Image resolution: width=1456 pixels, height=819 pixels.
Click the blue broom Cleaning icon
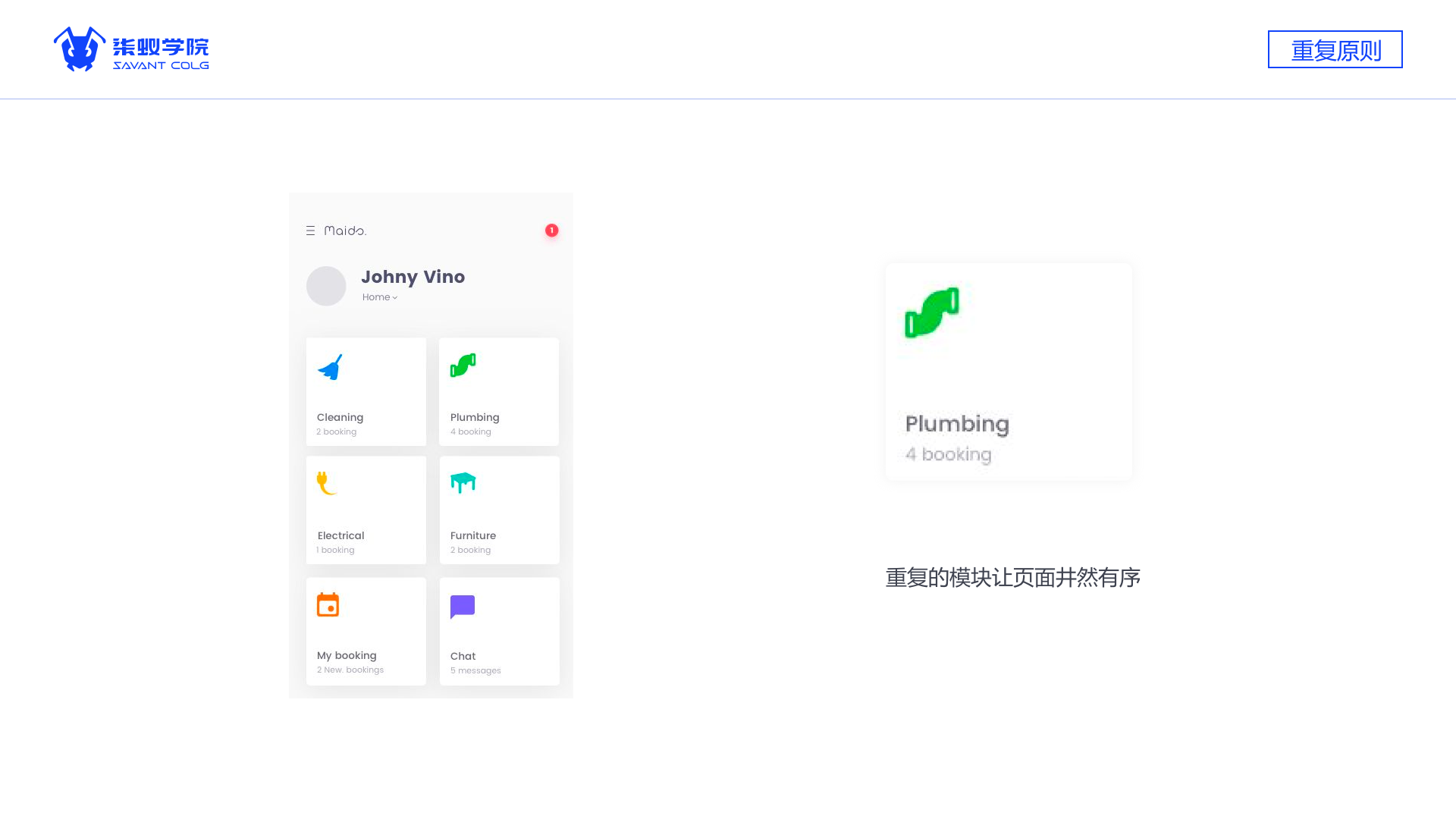330,367
